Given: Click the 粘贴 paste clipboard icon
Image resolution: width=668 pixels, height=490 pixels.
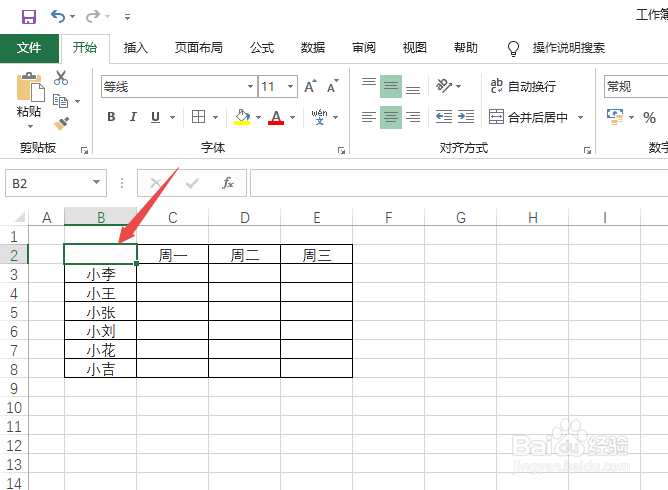Looking at the screenshot, I should click(29, 87).
